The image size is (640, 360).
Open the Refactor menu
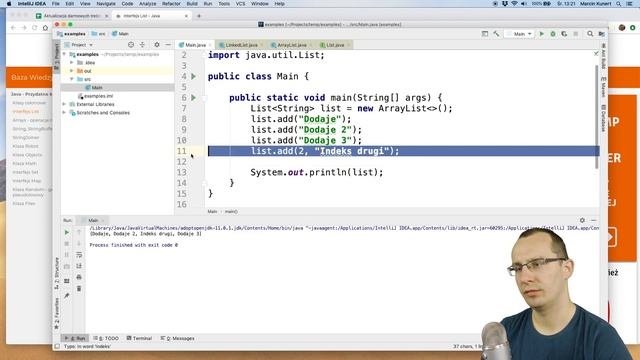171,4
